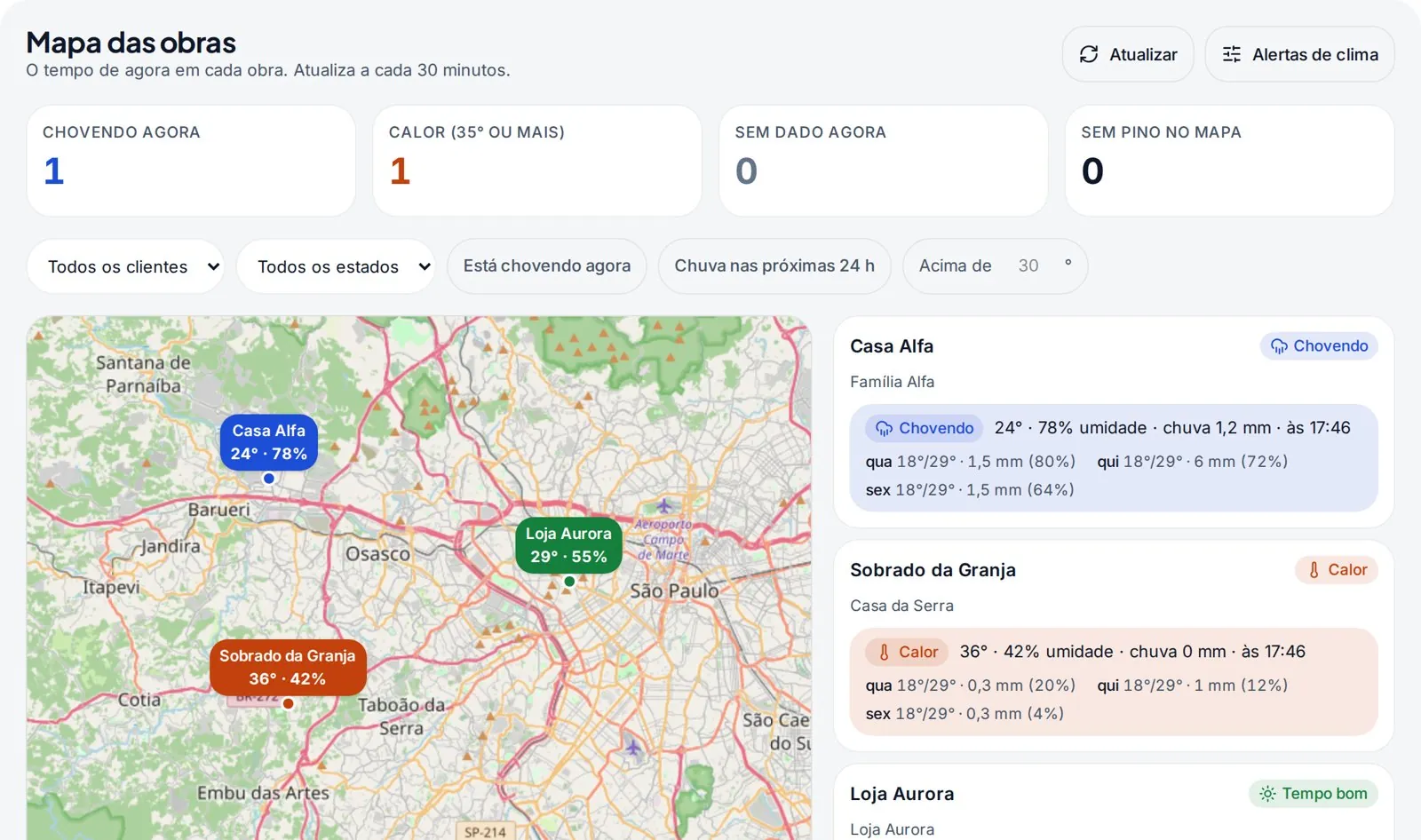Toggle the Está chovendo agora filter
1421x840 pixels.
[x=547, y=265]
